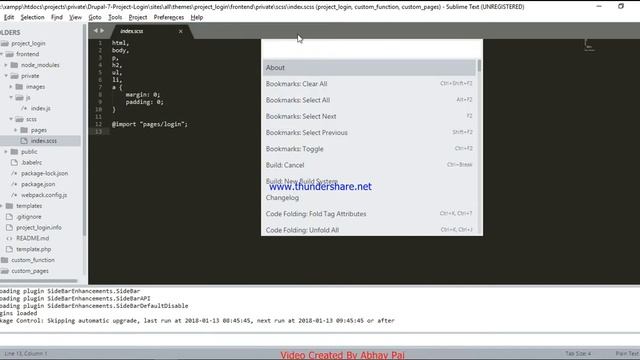The height and width of the screenshot is (360, 640).
Task: Collapse the scss folder arrow
Action: click(x=11, y=119)
